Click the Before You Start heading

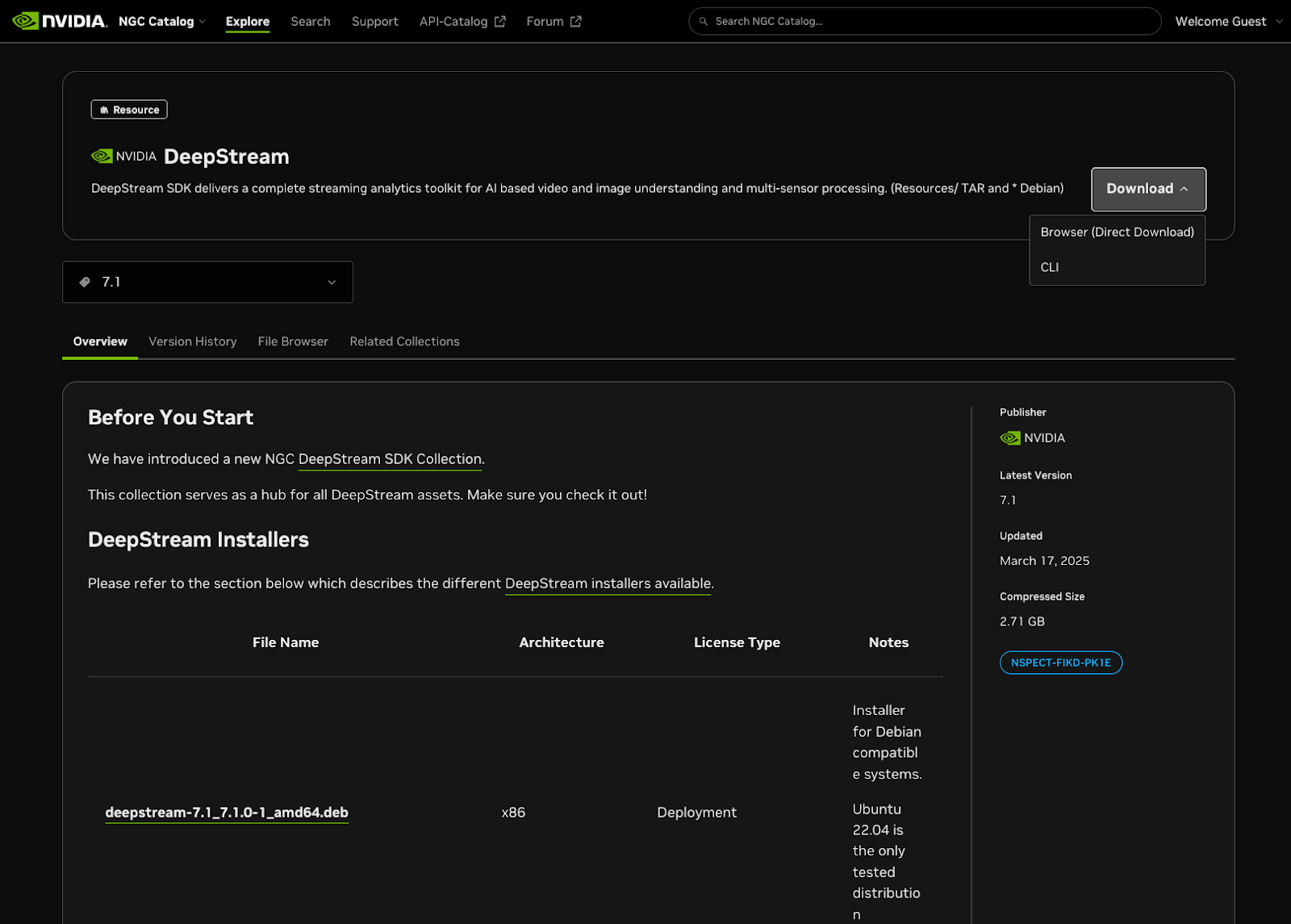click(170, 417)
